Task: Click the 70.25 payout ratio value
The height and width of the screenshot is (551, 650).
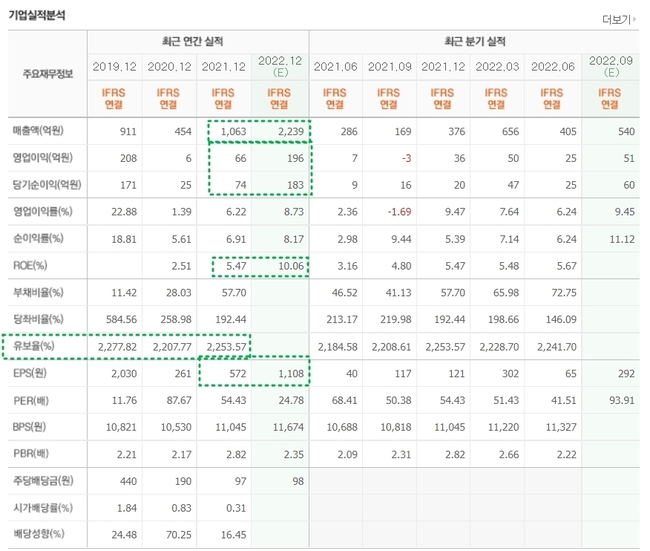Action: click(x=179, y=535)
